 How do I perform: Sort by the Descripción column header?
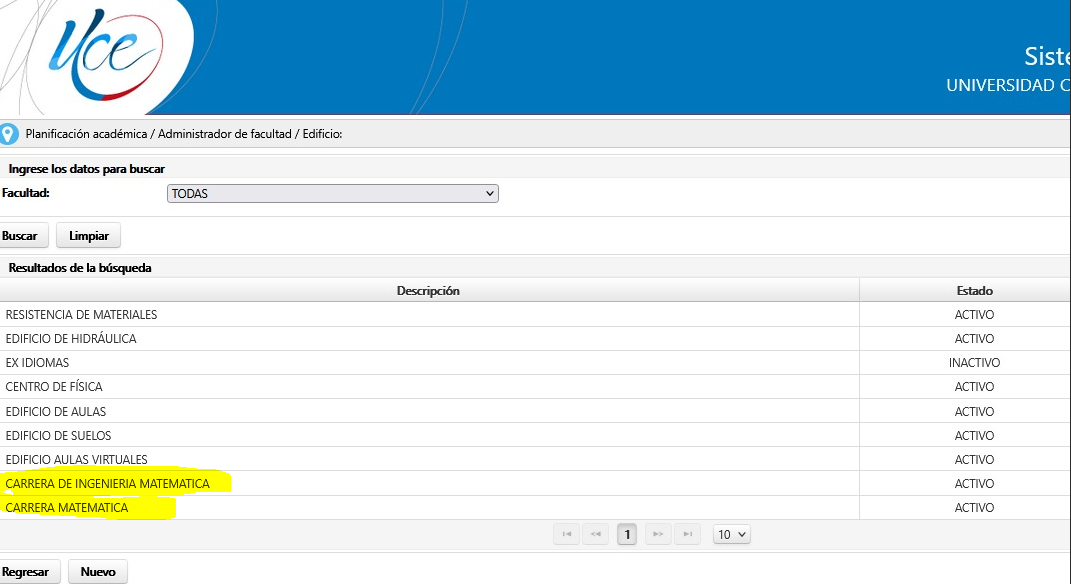tap(428, 291)
